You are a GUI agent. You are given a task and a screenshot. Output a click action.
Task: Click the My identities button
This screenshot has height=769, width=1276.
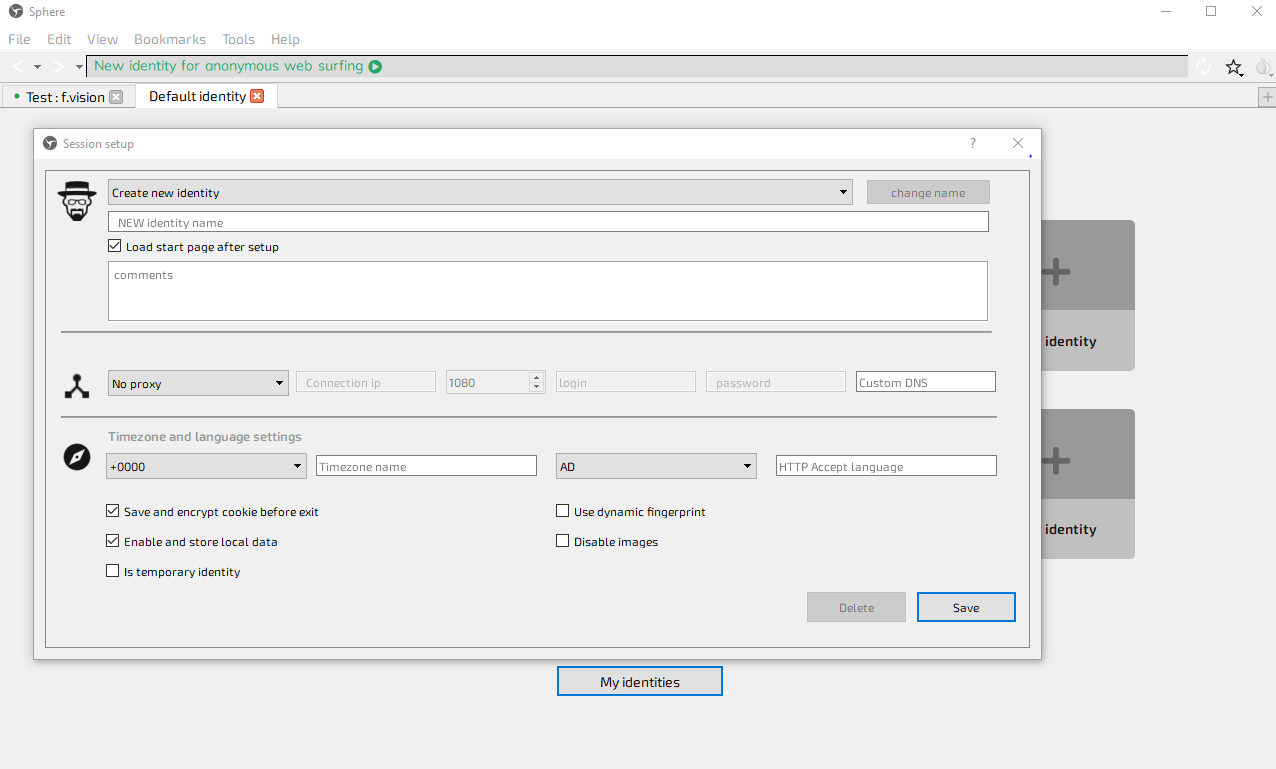coord(640,681)
